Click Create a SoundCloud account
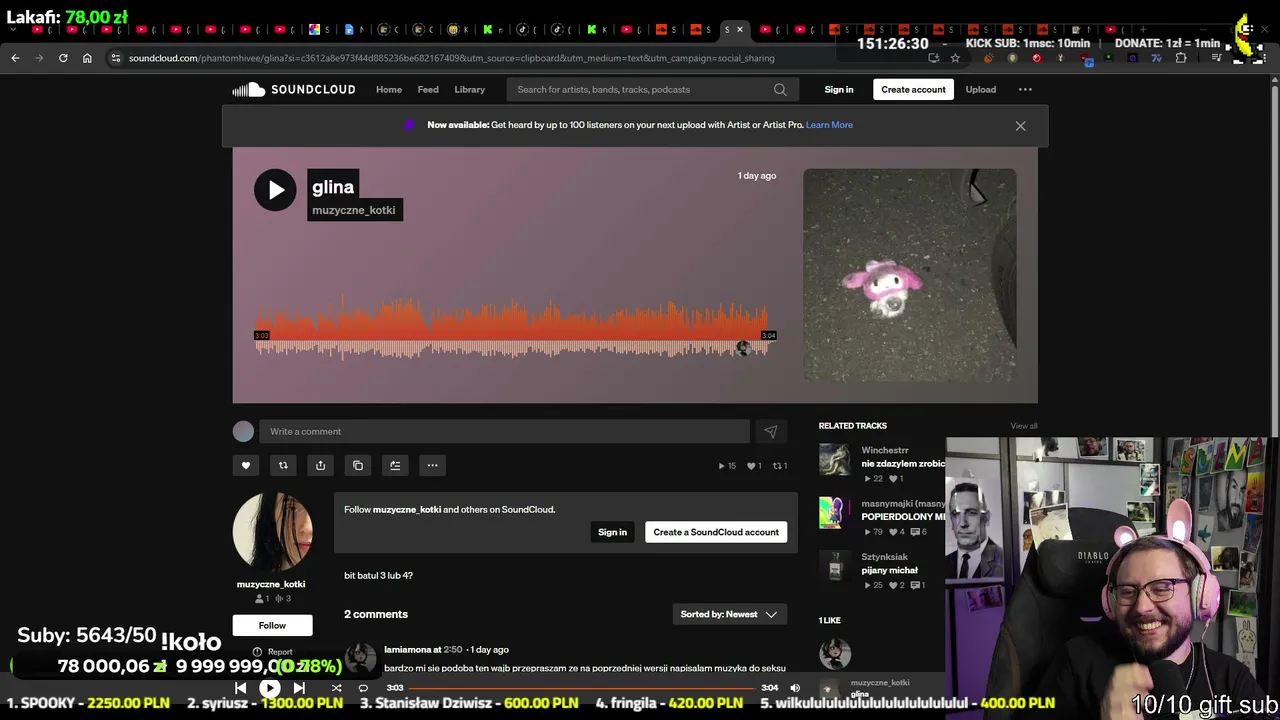 (x=716, y=532)
